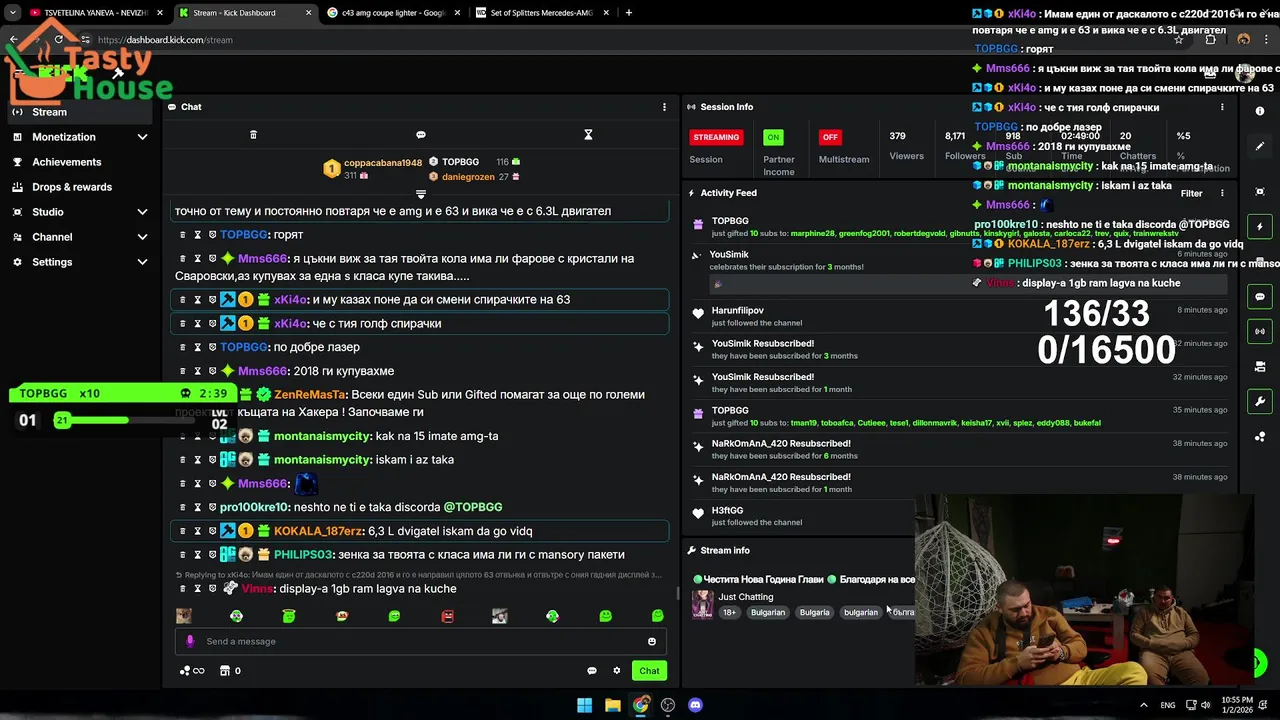Pick the red angry emote in the emote row
Image resolution: width=1280 pixels, height=720 pixels.
[x=447, y=616]
